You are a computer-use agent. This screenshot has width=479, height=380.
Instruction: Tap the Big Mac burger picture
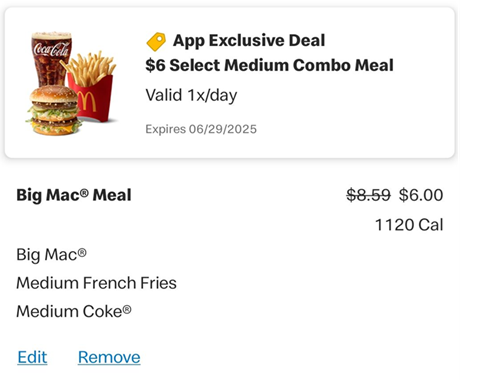[x=53, y=110]
